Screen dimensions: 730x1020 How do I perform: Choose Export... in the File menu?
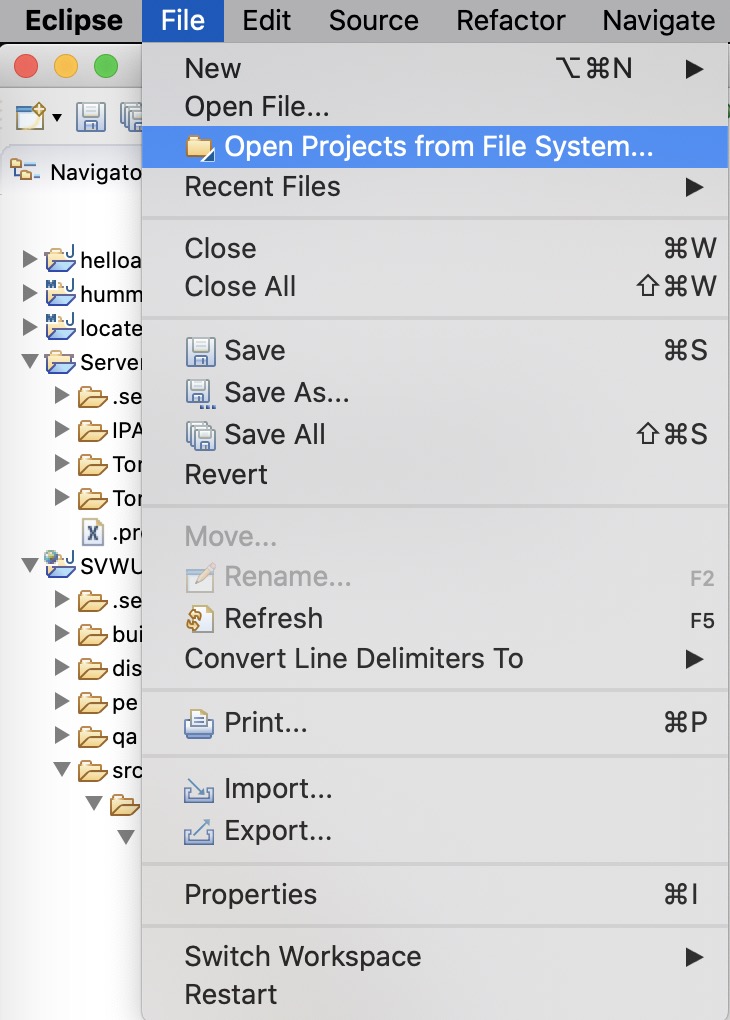(435, 831)
